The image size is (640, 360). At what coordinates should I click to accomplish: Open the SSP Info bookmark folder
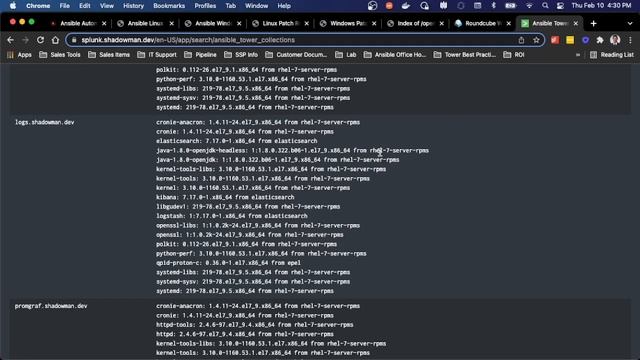241,55
